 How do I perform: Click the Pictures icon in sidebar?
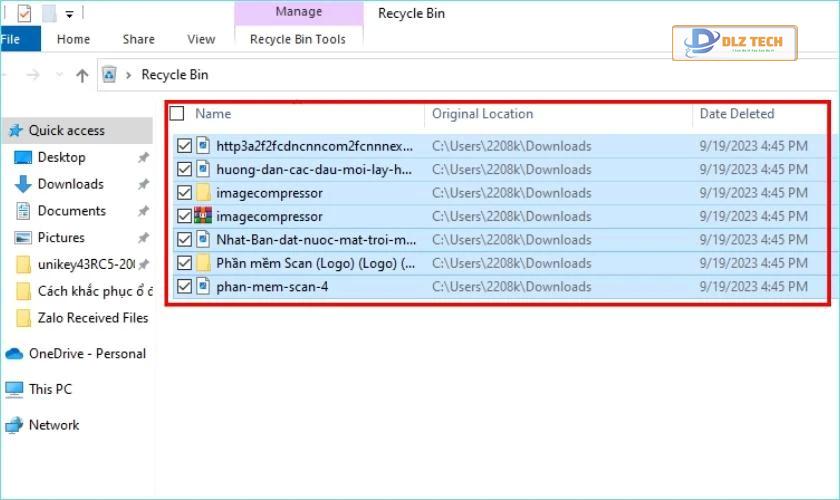click(x=23, y=237)
